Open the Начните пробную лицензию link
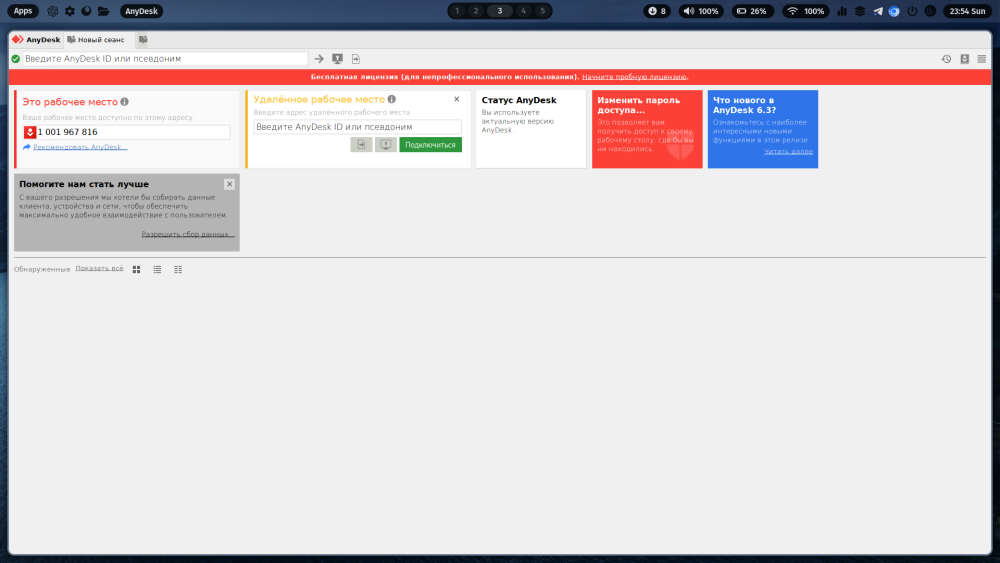 (635, 77)
